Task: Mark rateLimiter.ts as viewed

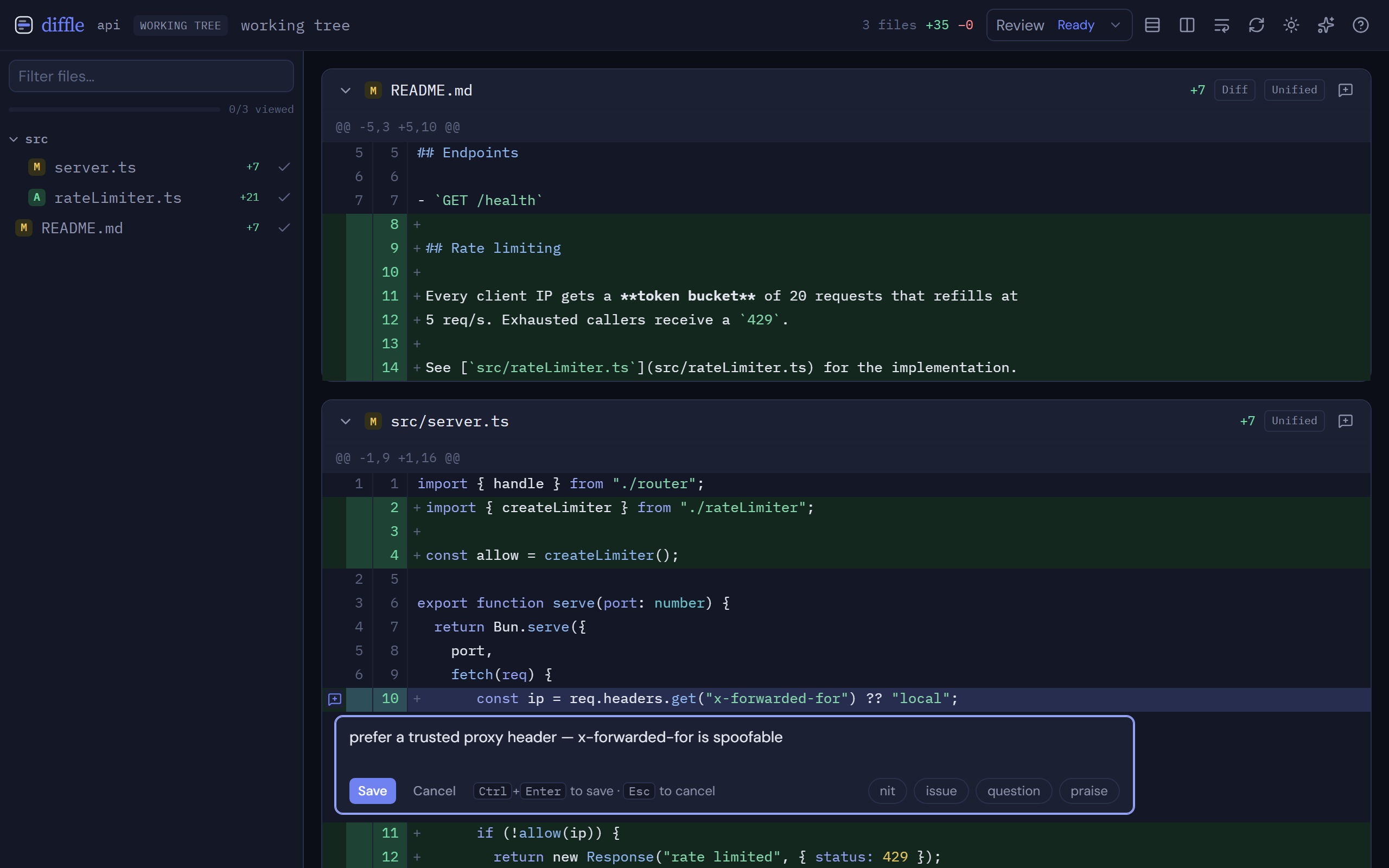Action: (284, 197)
